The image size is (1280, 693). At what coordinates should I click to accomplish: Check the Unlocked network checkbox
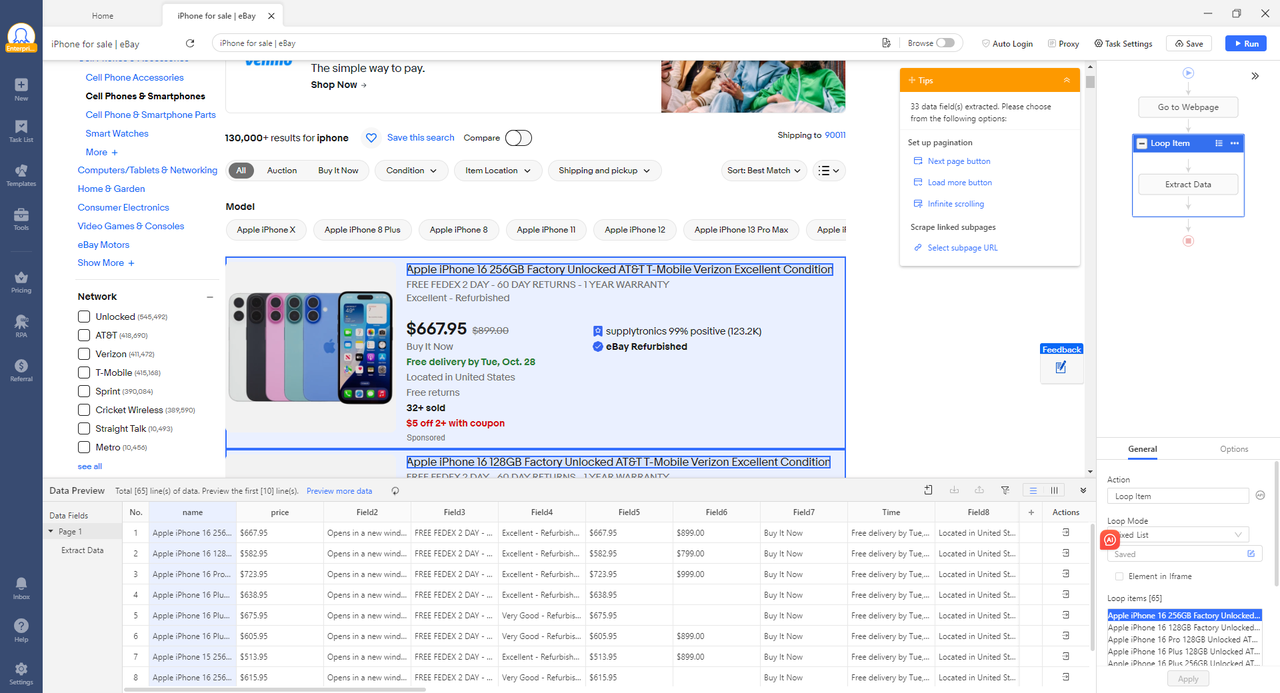tap(85, 317)
